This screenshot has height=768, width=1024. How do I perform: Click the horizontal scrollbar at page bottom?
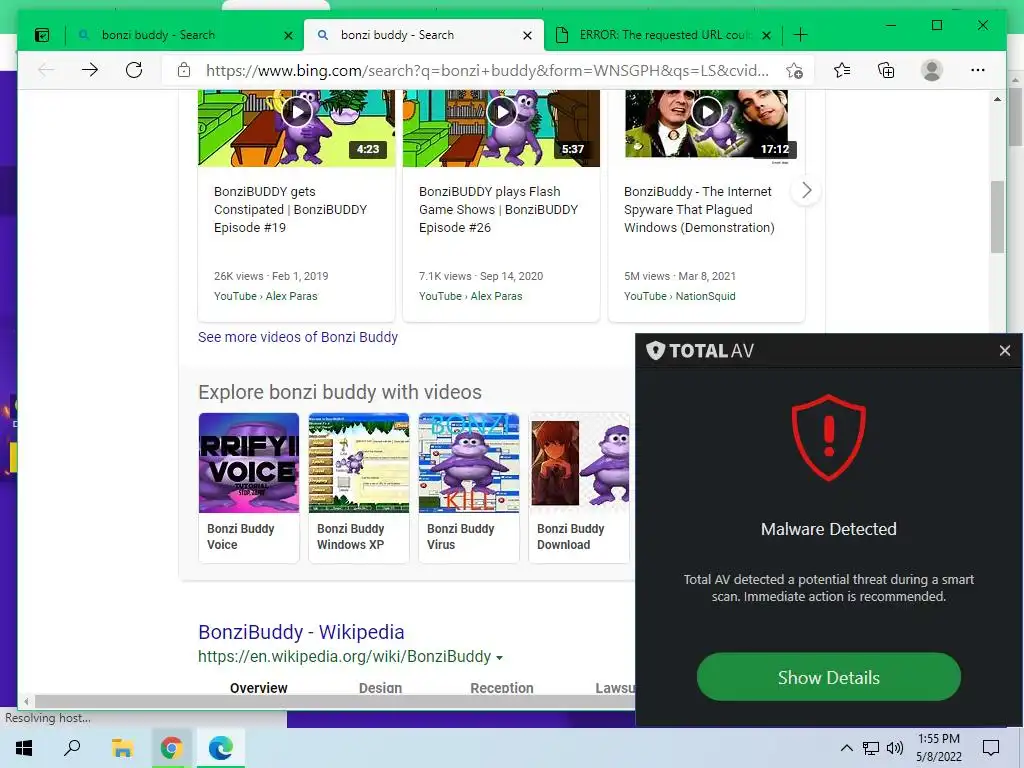(334, 701)
